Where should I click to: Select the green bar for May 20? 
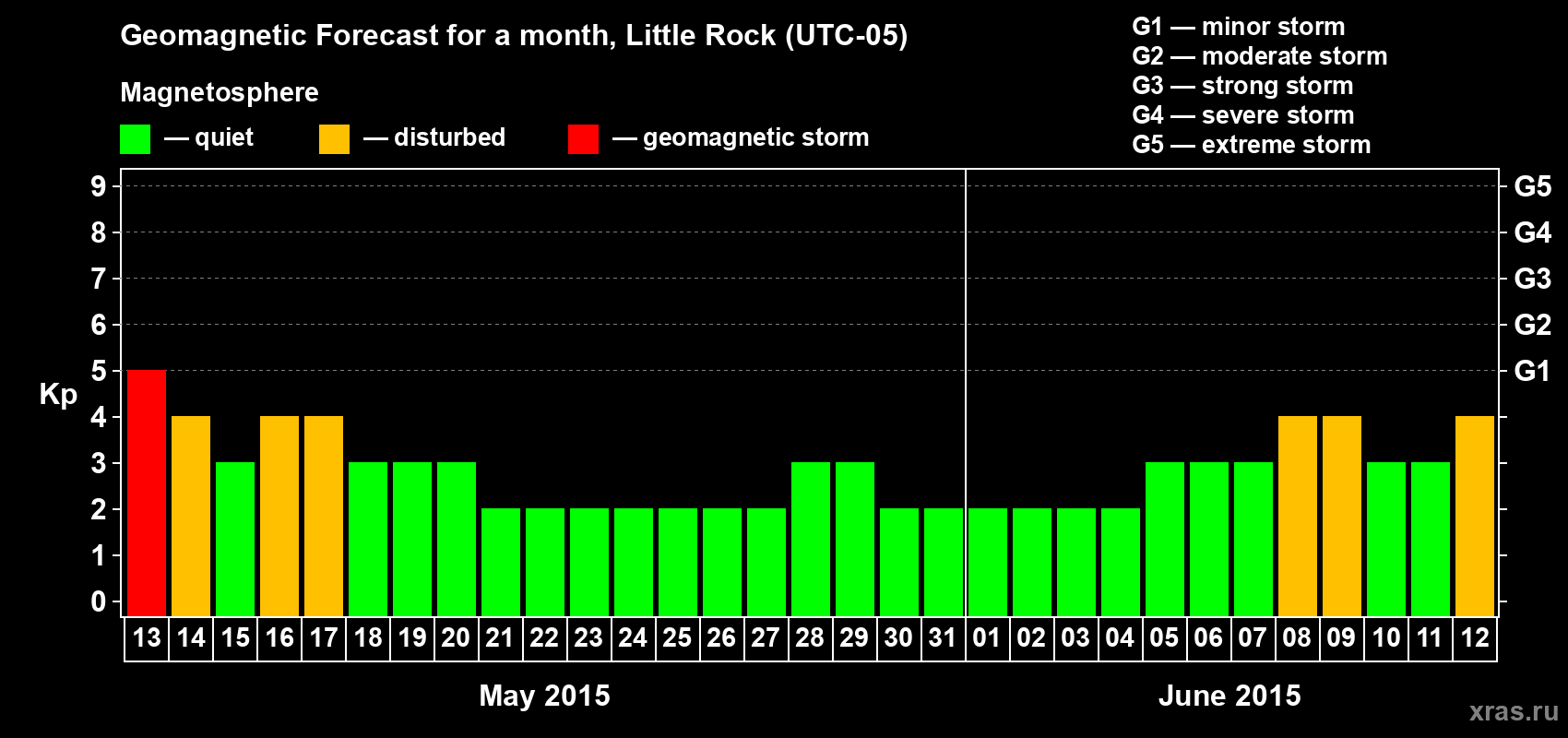coord(457,540)
